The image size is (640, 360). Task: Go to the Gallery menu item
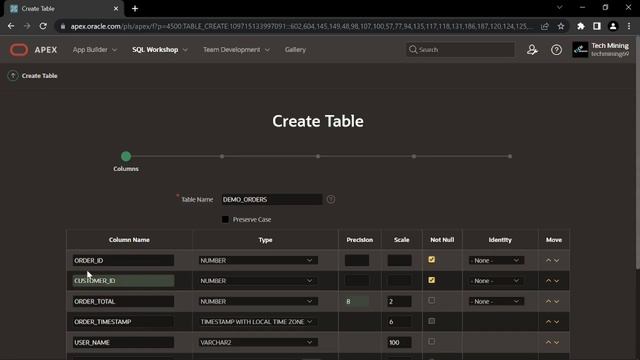pyautogui.click(x=295, y=49)
